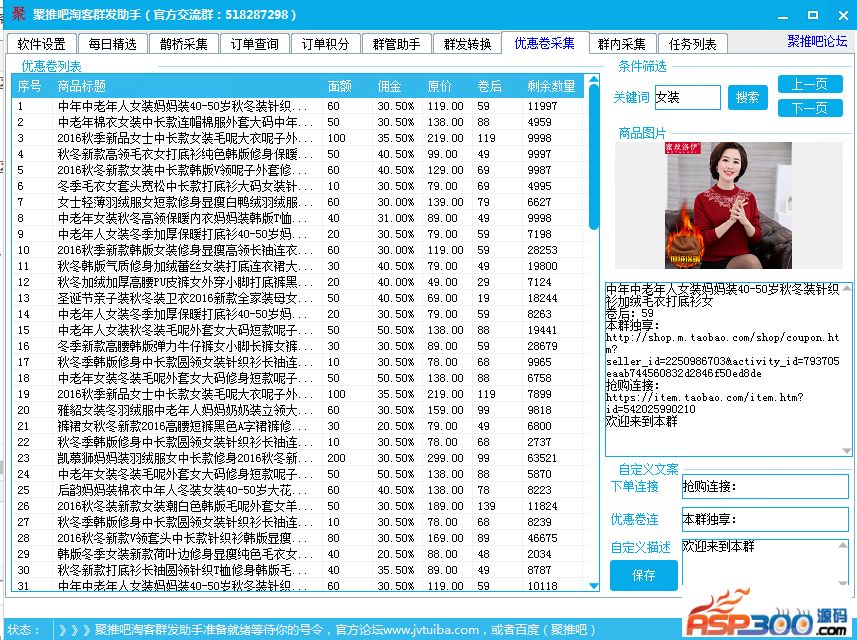This screenshot has height=640, width=857.
Task: Click the 自定义描述 text area
Action: tap(760, 563)
